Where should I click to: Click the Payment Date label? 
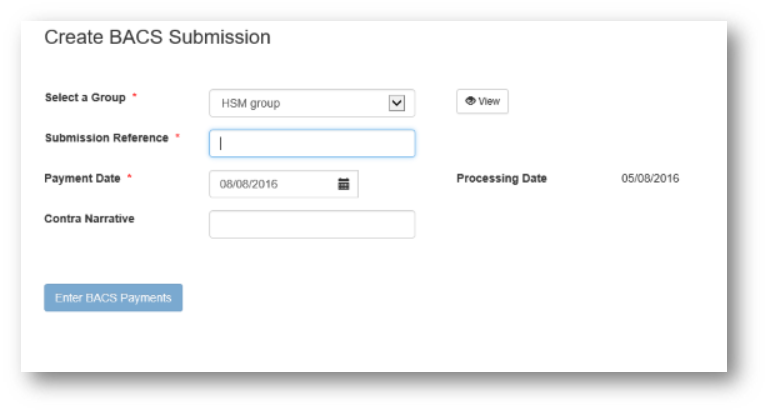point(82,178)
